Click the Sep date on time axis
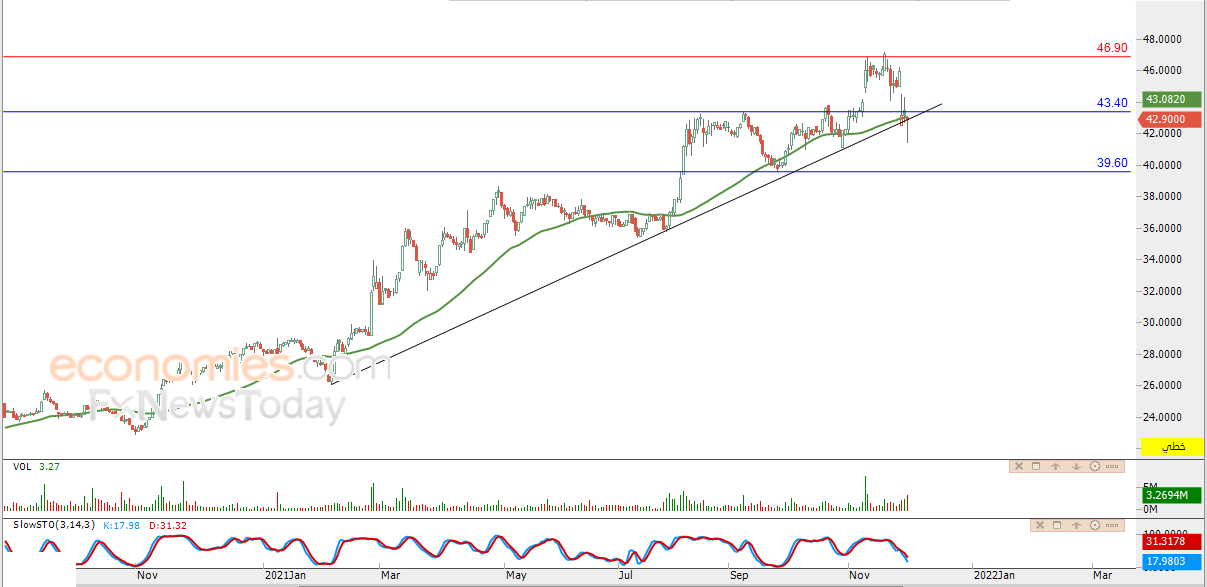The width and height of the screenshot is (1207, 587). (739, 576)
